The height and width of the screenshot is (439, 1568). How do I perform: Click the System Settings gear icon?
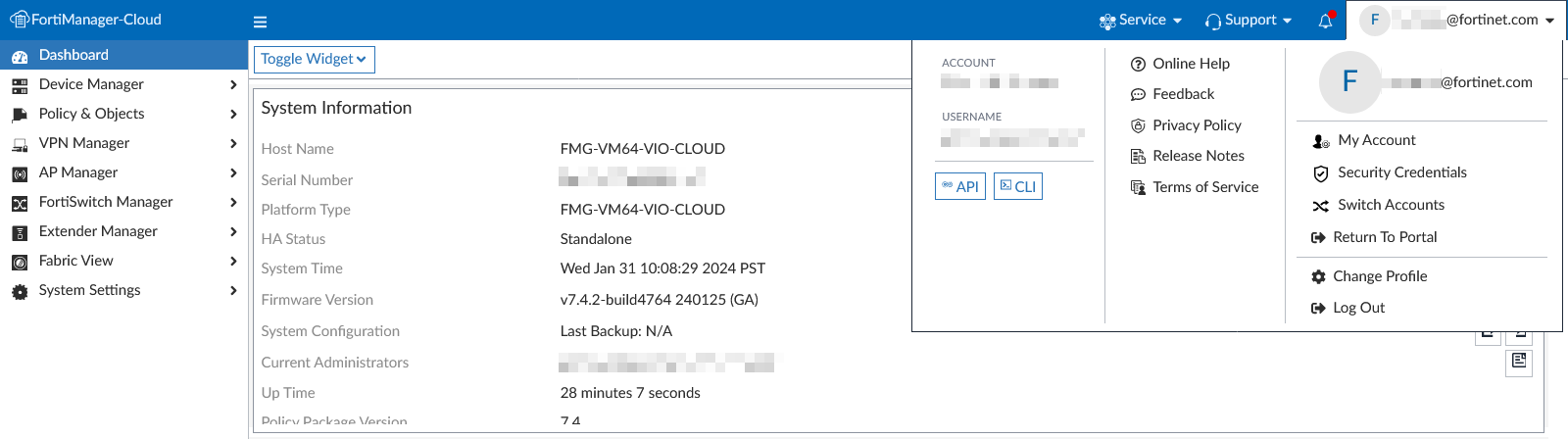click(20, 291)
